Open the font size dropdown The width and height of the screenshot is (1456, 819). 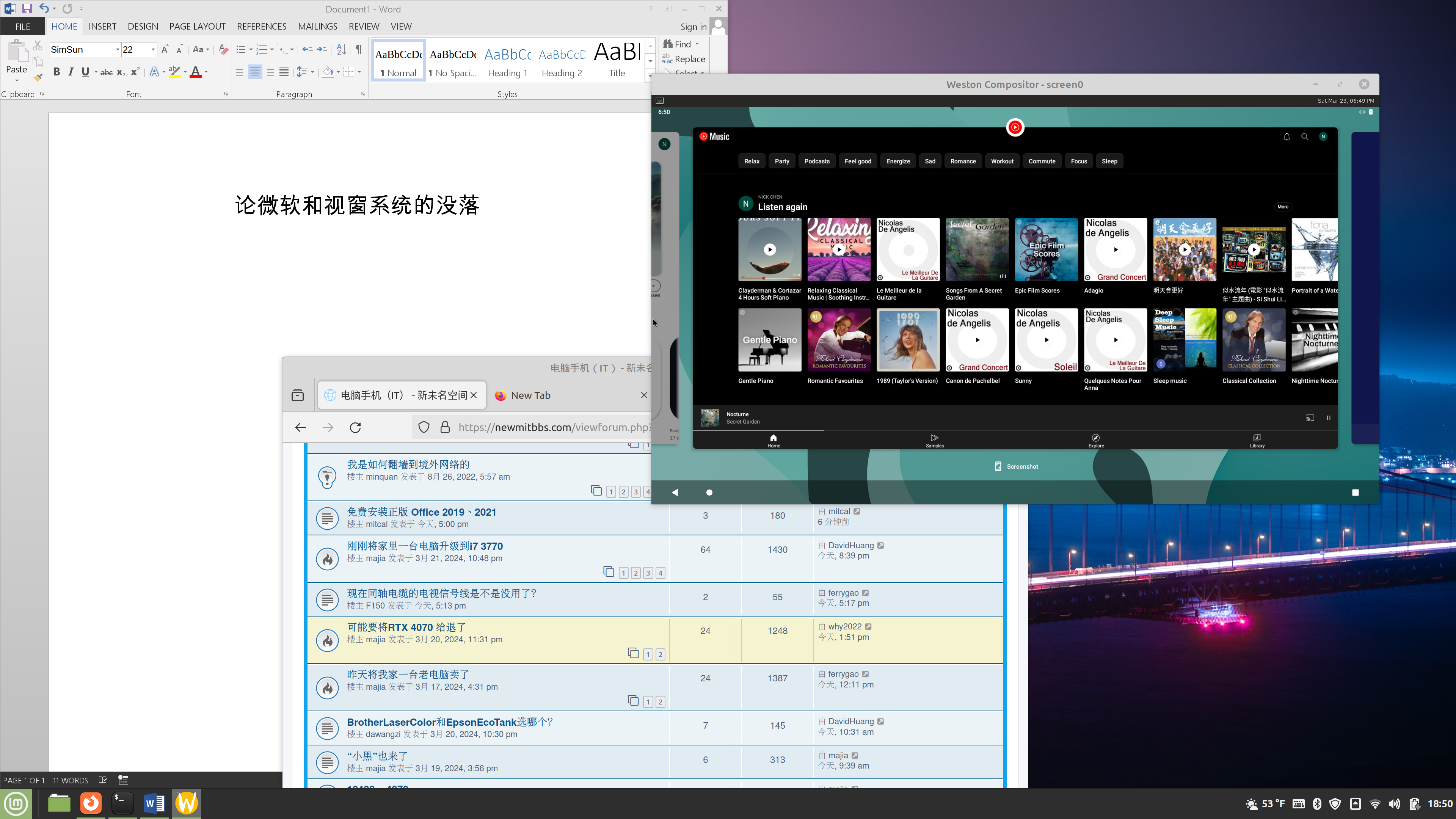(153, 50)
